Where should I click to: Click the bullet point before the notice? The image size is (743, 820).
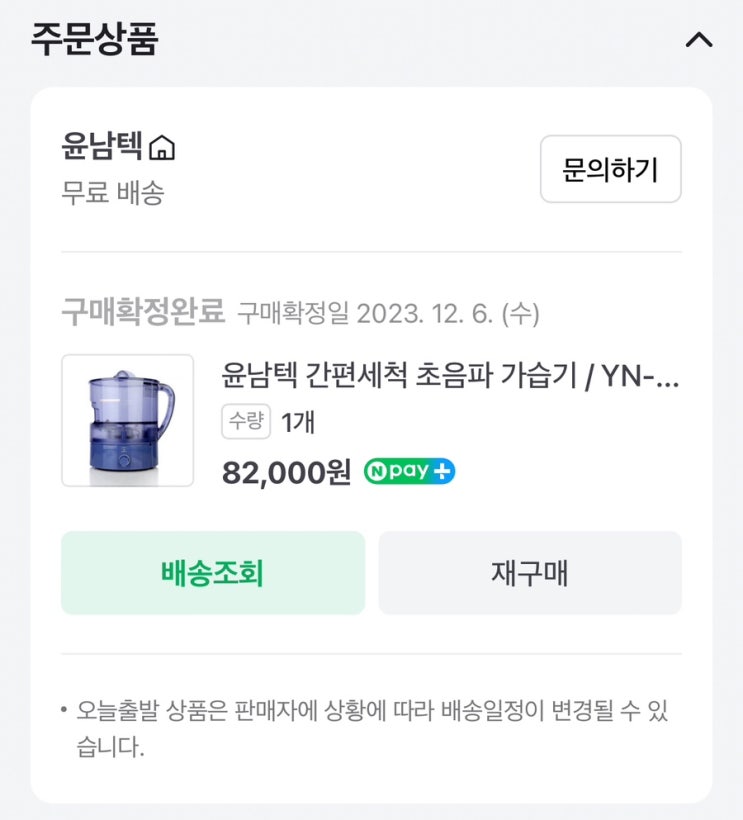tap(63, 712)
